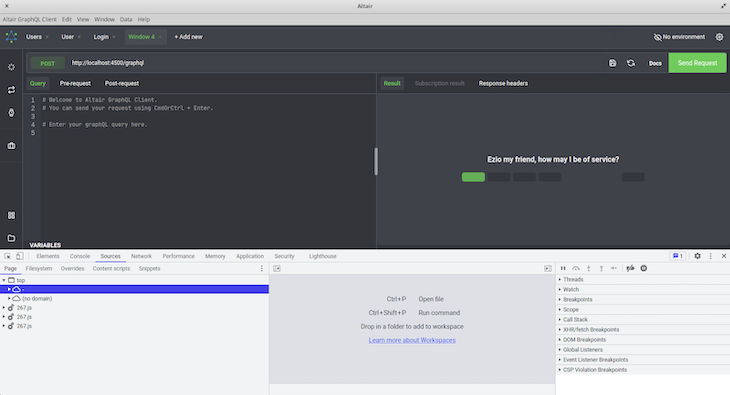Click the GraphQL URL input field
The width and height of the screenshot is (730, 395).
tap(335, 63)
